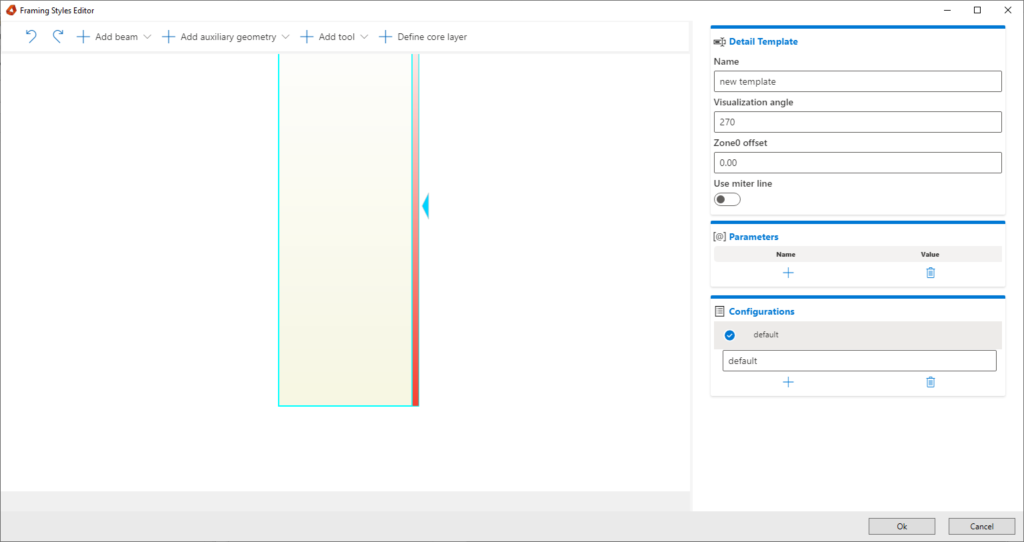
Task: Click the Parameters Name column header
Action: coord(786,255)
